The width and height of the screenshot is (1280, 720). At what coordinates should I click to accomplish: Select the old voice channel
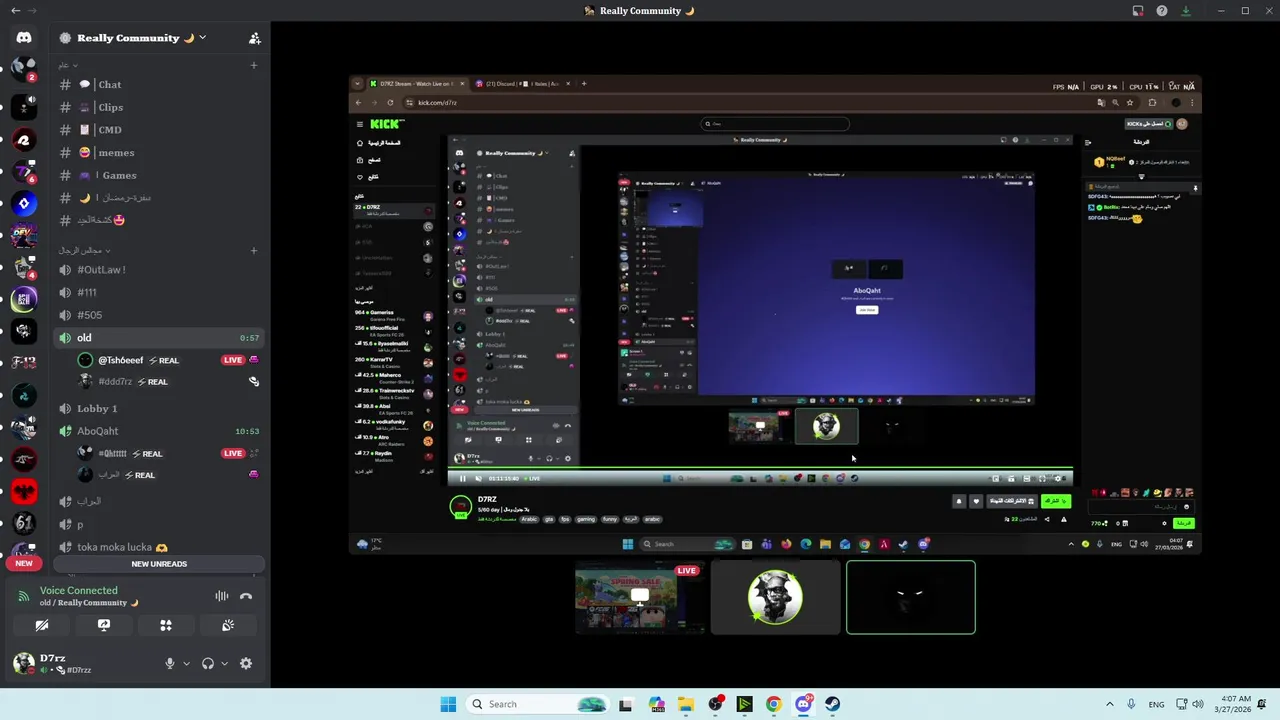(x=160, y=338)
